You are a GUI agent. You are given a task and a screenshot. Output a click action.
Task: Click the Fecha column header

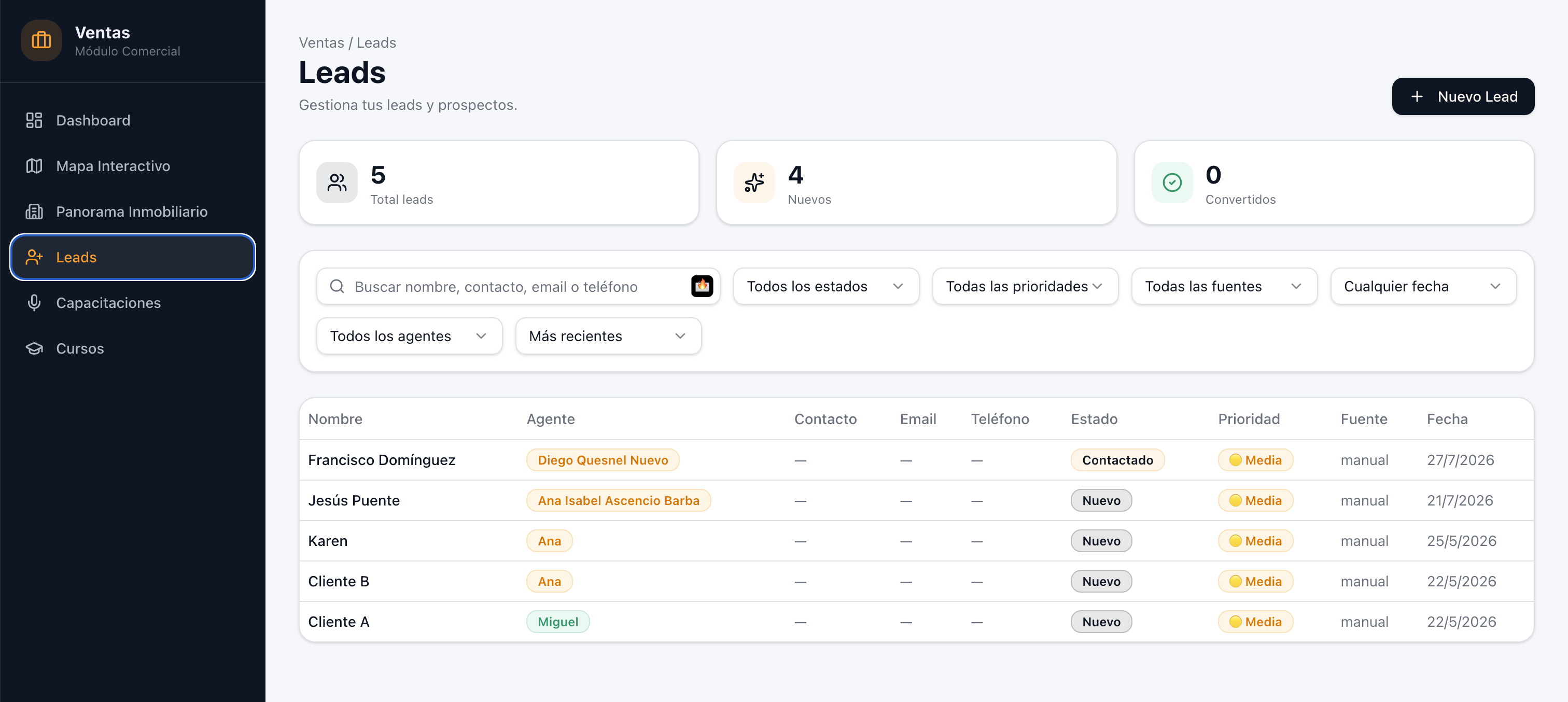[x=1447, y=419]
